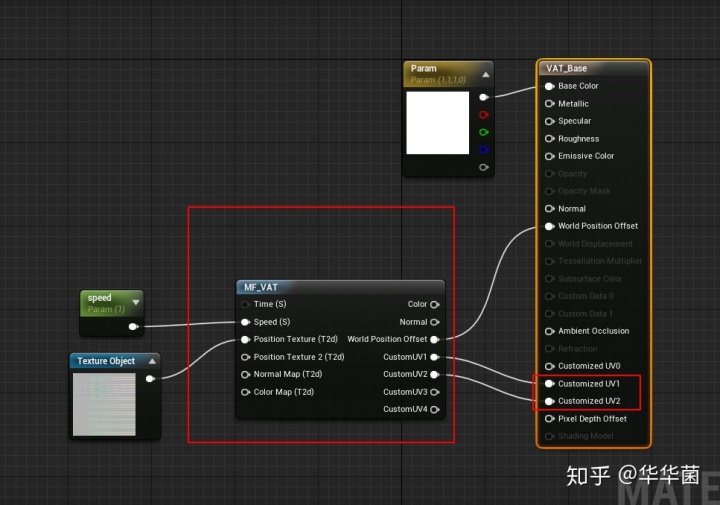Select the VAT_Base material node title
Viewport: 720px width, 505px height.
(x=567, y=68)
